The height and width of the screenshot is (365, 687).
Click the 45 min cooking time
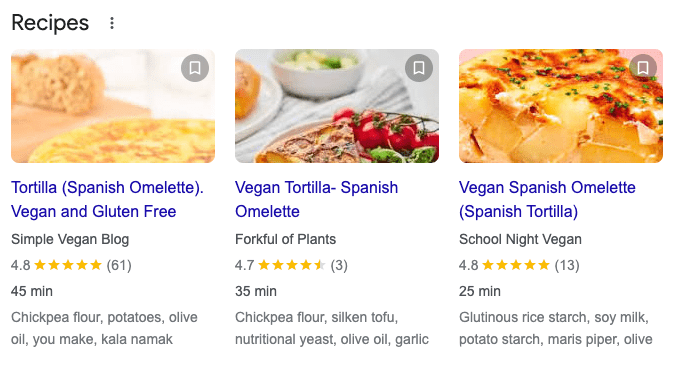click(32, 291)
